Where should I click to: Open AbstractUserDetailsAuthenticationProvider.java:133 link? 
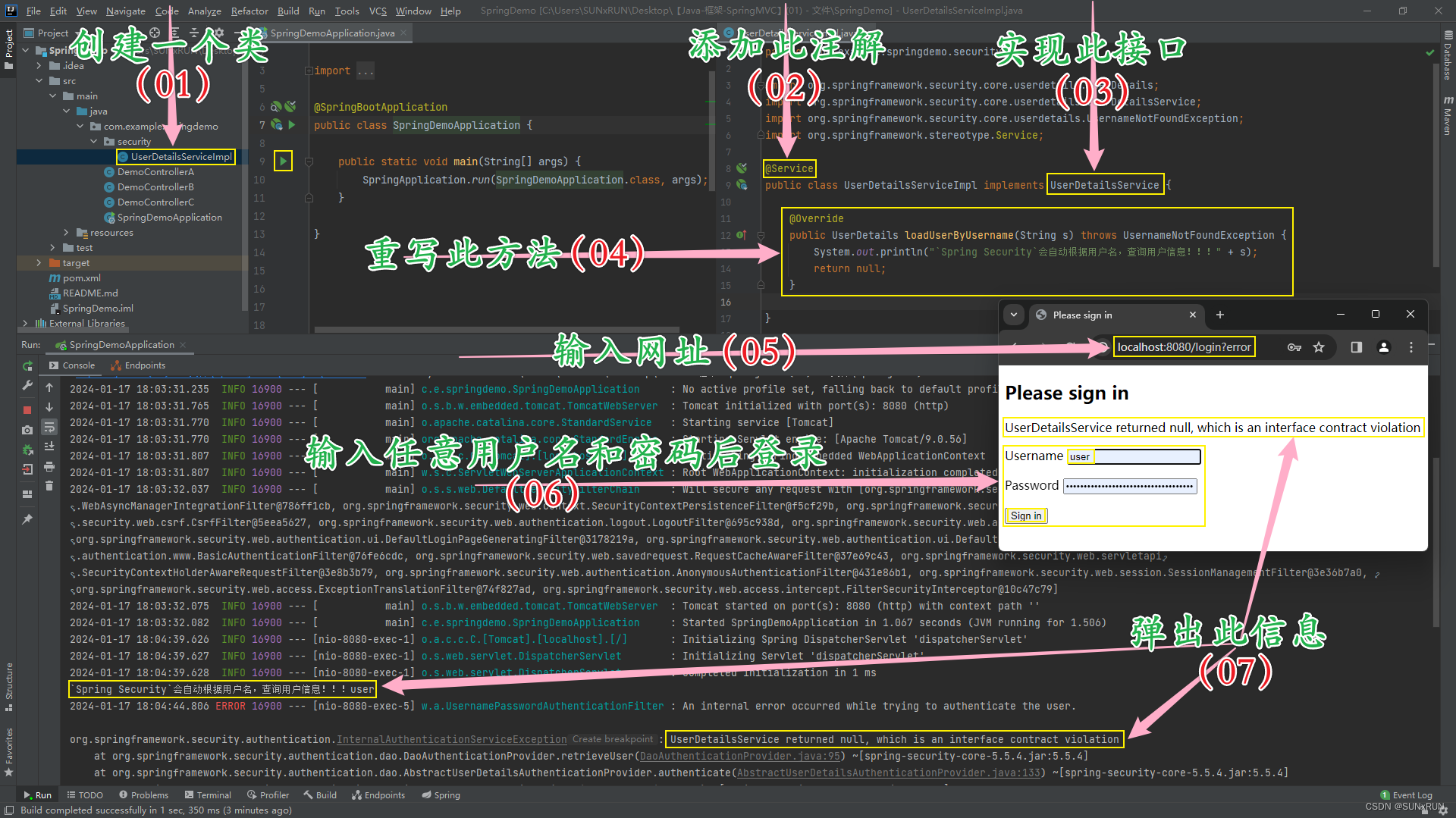[888, 773]
